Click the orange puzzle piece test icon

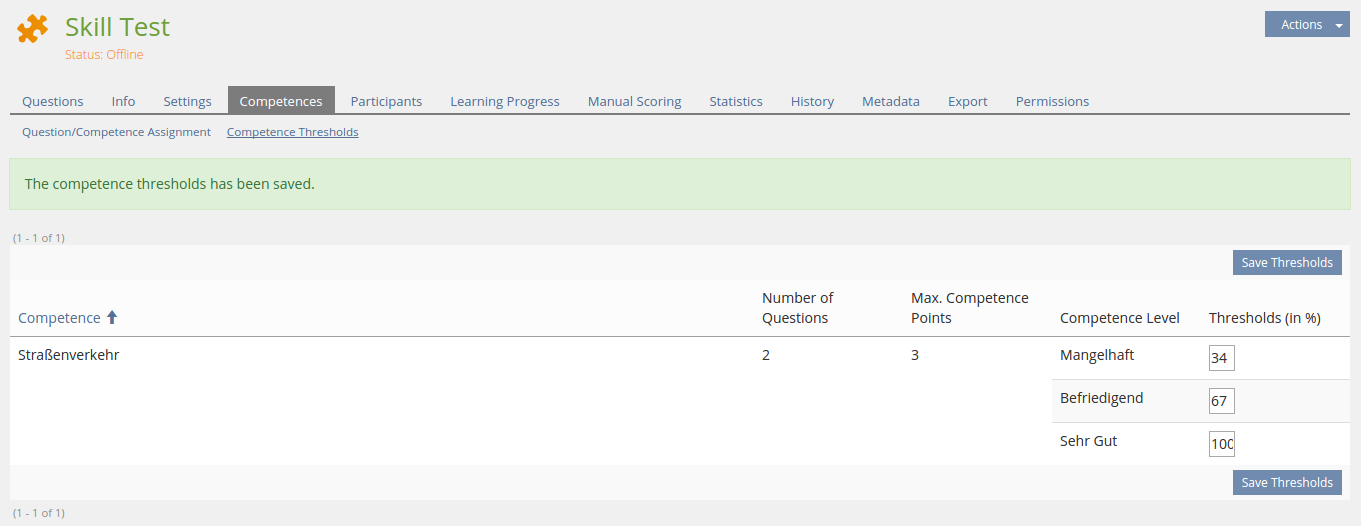33,29
